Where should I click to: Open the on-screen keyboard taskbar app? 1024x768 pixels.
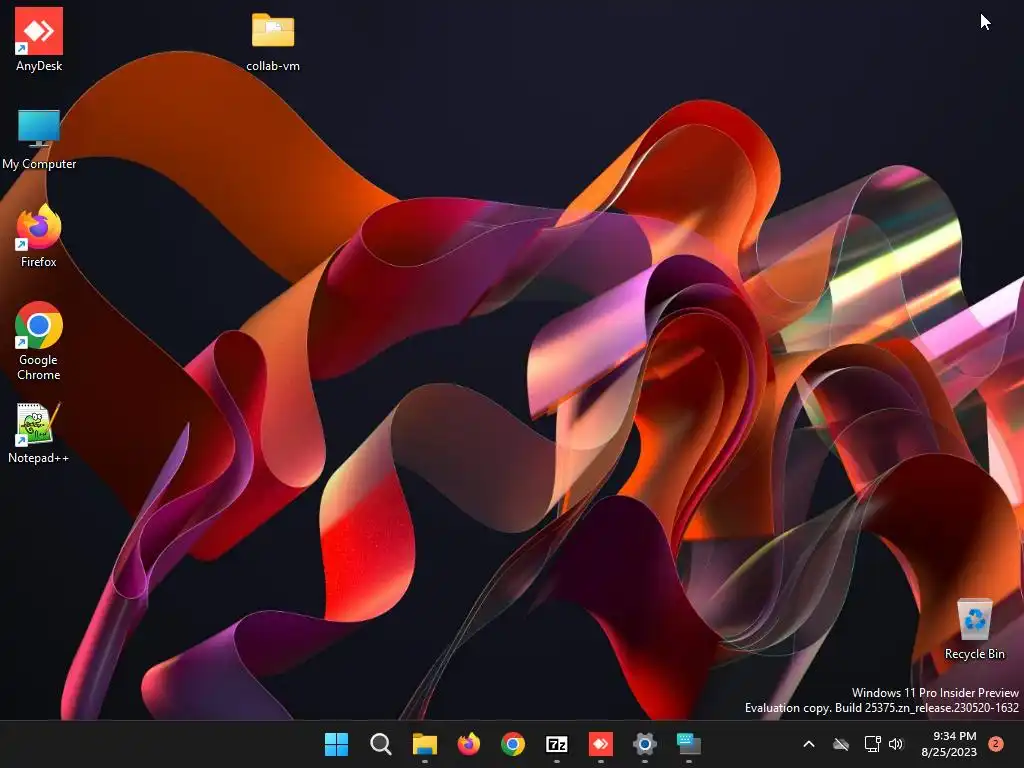(x=688, y=744)
